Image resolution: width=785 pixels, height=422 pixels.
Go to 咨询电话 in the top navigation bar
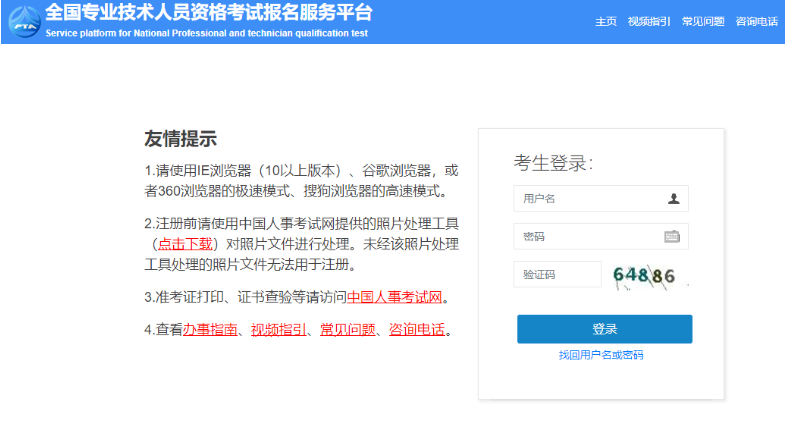point(756,22)
